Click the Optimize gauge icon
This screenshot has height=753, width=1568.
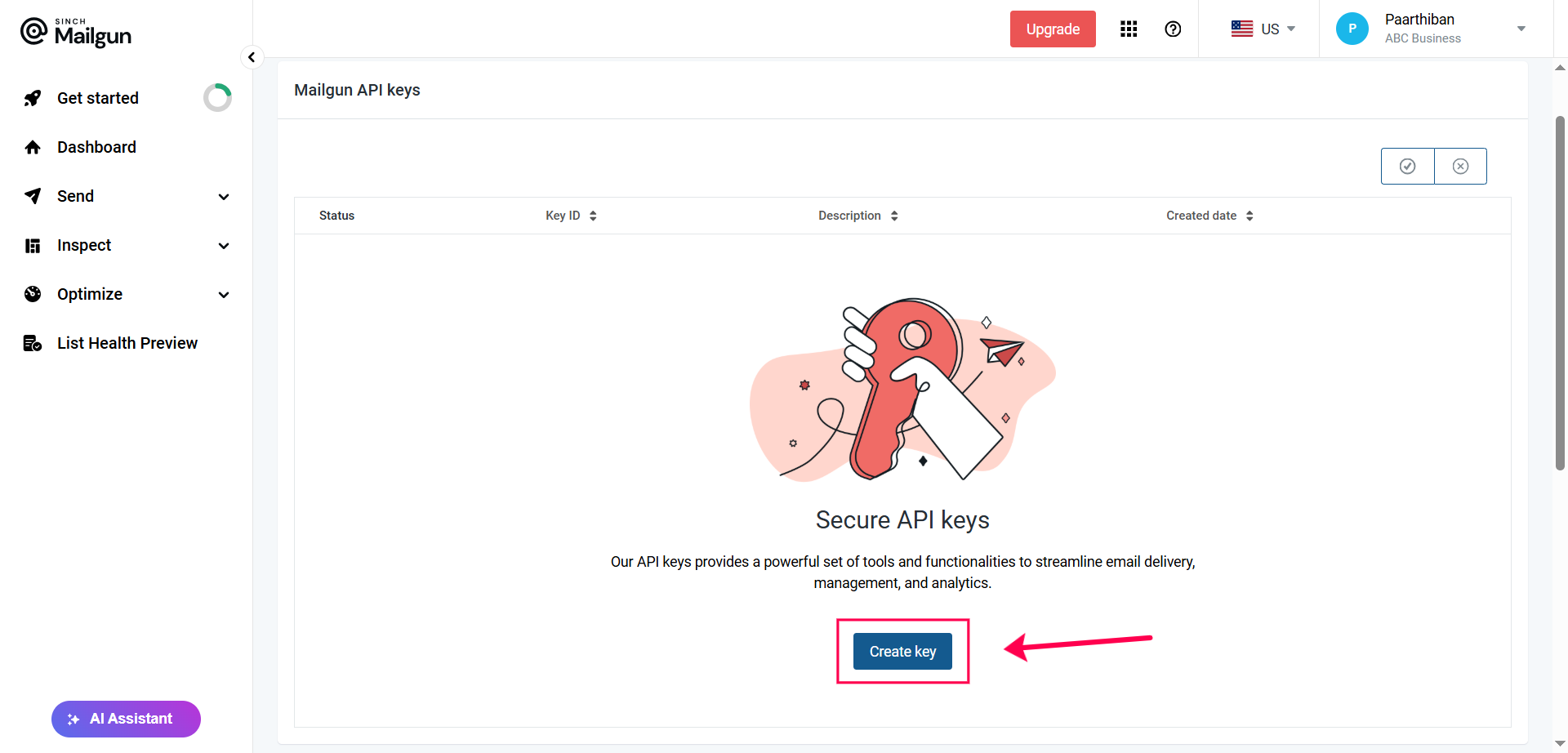point(32,294)
